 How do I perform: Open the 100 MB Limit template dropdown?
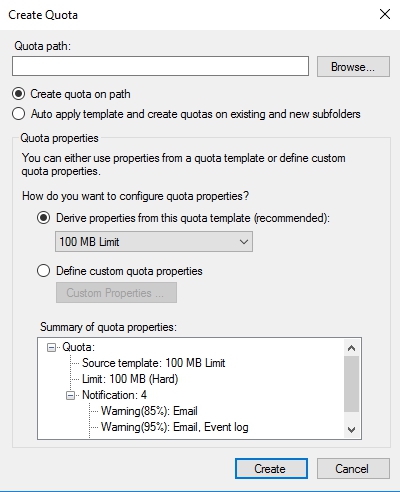154,242
